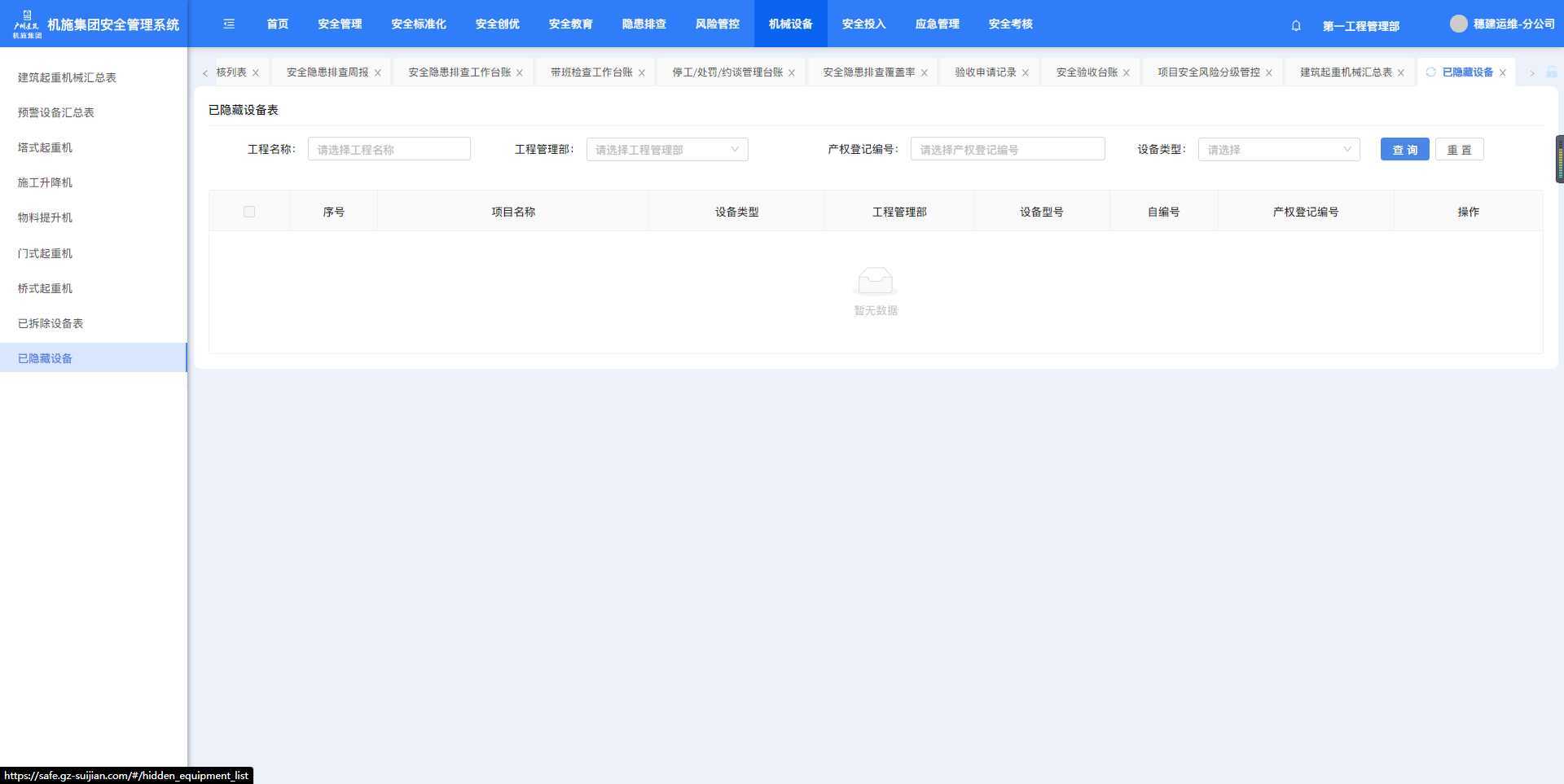Select 塔式起重机 in the sidebar
This screenshot has height=784, width=1564.
click(x=46, y=147)
